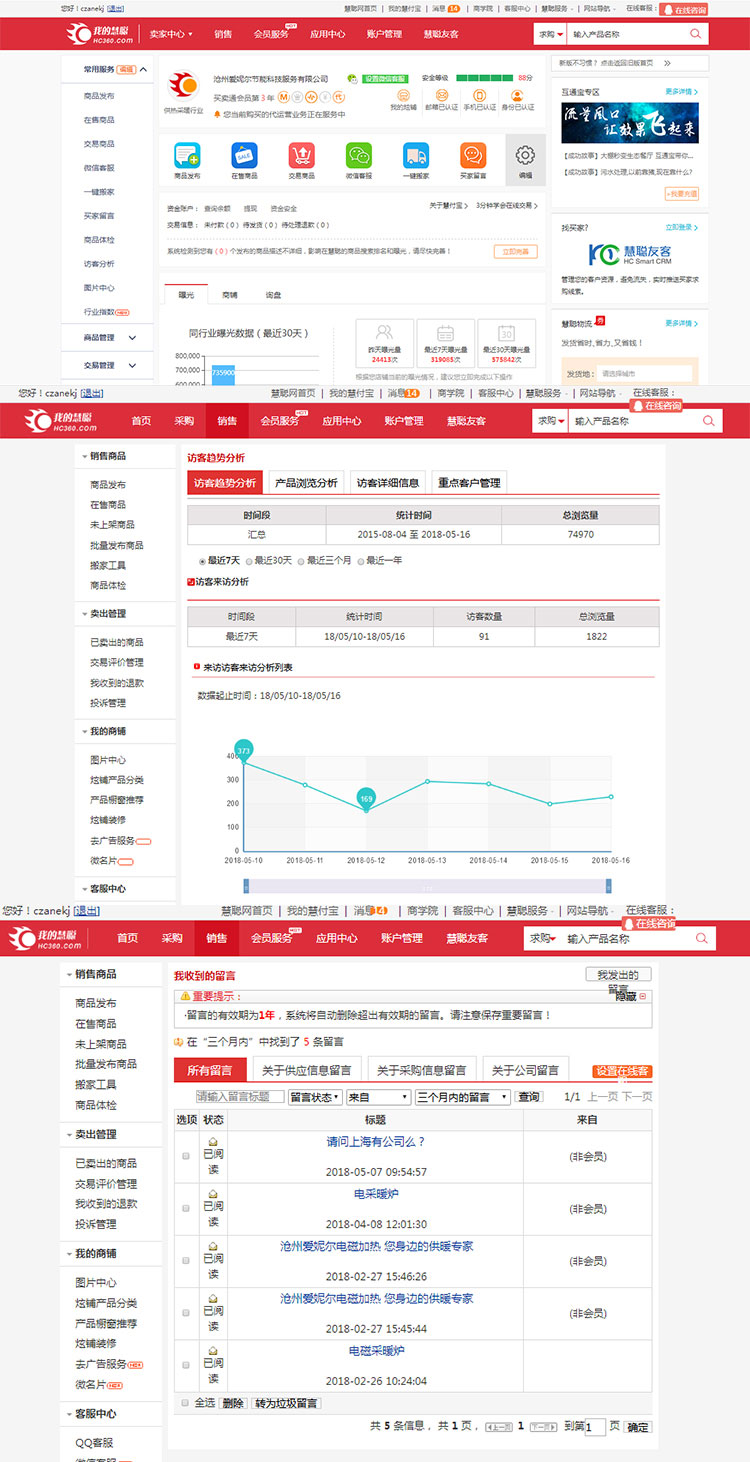Tick checkbox for the 请问上海有公司么 message

pos(185,1156)
